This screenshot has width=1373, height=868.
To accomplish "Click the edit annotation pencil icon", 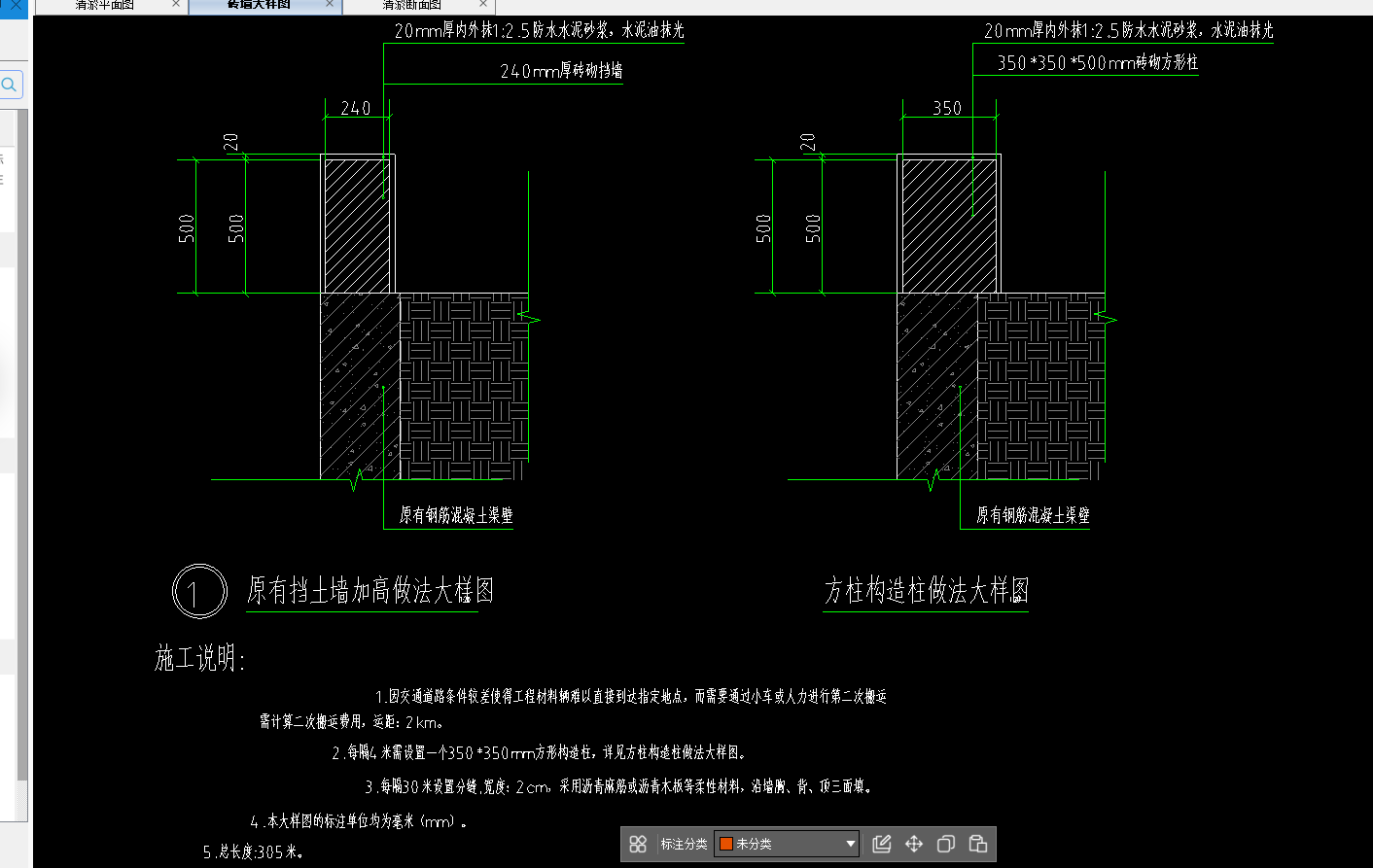I will pyautogui.click(x=882, y=844).
